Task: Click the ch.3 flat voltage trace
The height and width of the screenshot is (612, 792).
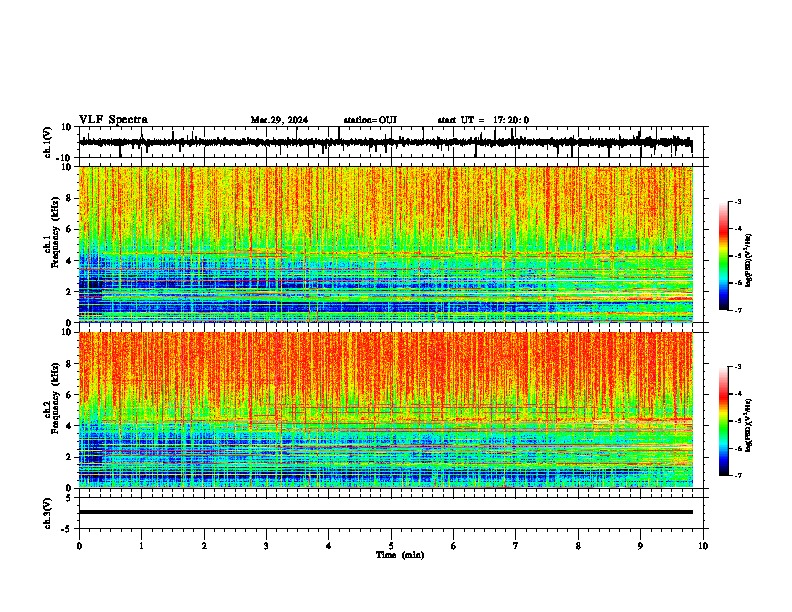Action: [386, 512]
